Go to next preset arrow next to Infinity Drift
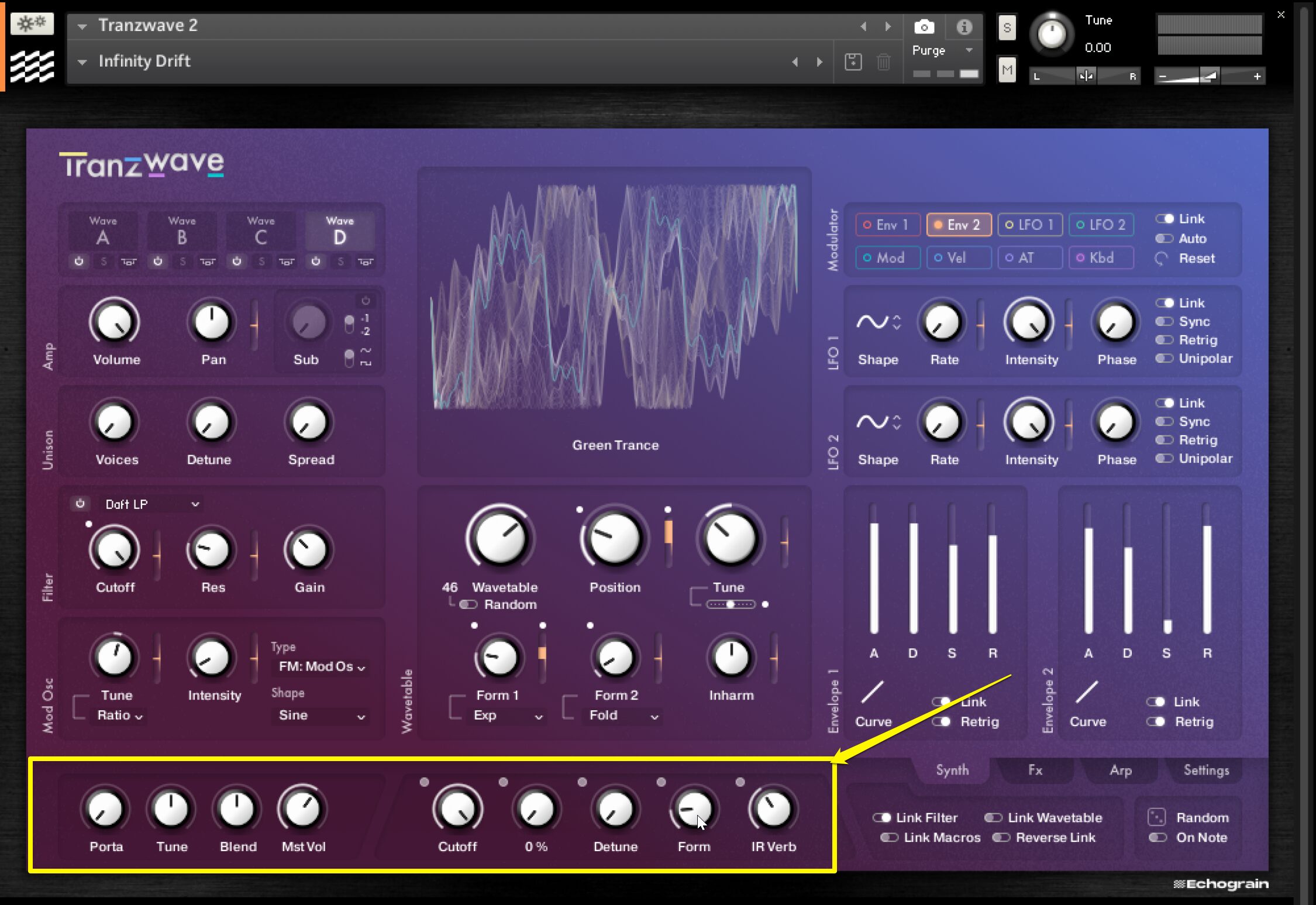The width and height of the screenshot is (1316, 905). (819, 61)
